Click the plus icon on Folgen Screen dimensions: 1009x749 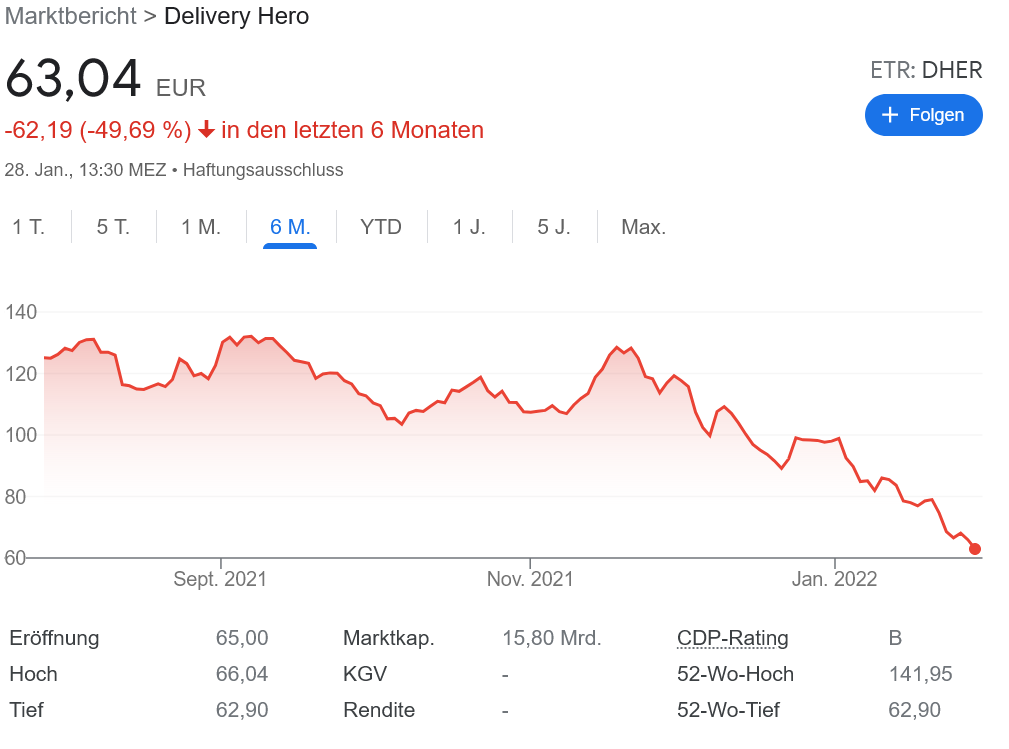pyautogui.click(x=890, y=115)
